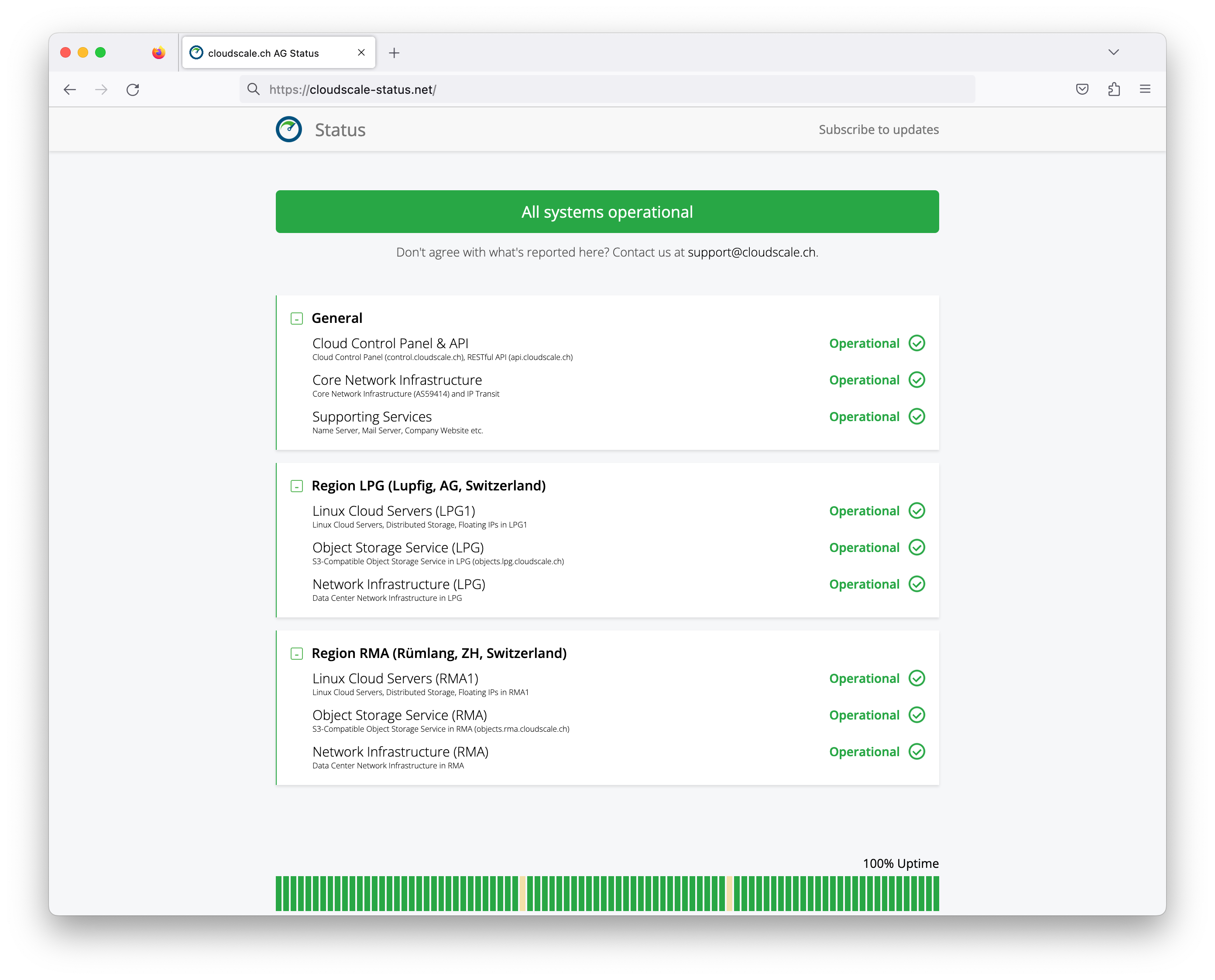Click the All systems operational green banner
The width and height of the screenshot is (1215, 980).
pyautogui.click(x=607, y=211)
